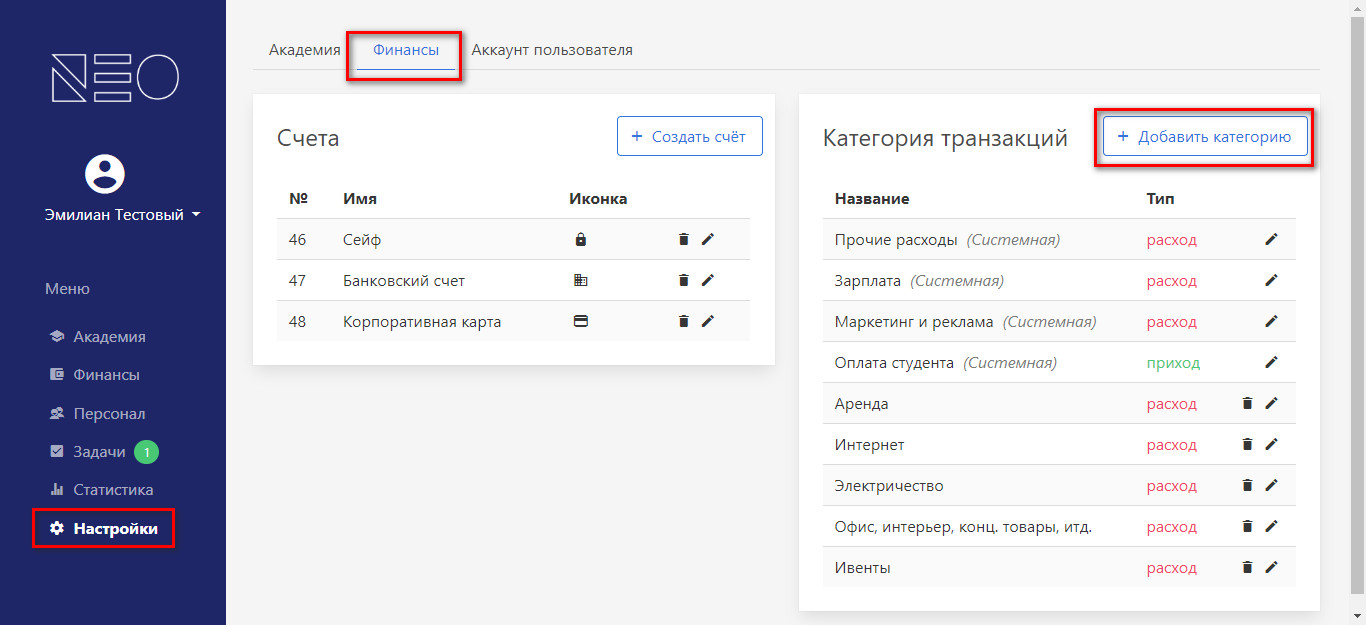The image size is (1366, 625).
Task: Delete the Корпоративная карта account
Action: [684, 321]
